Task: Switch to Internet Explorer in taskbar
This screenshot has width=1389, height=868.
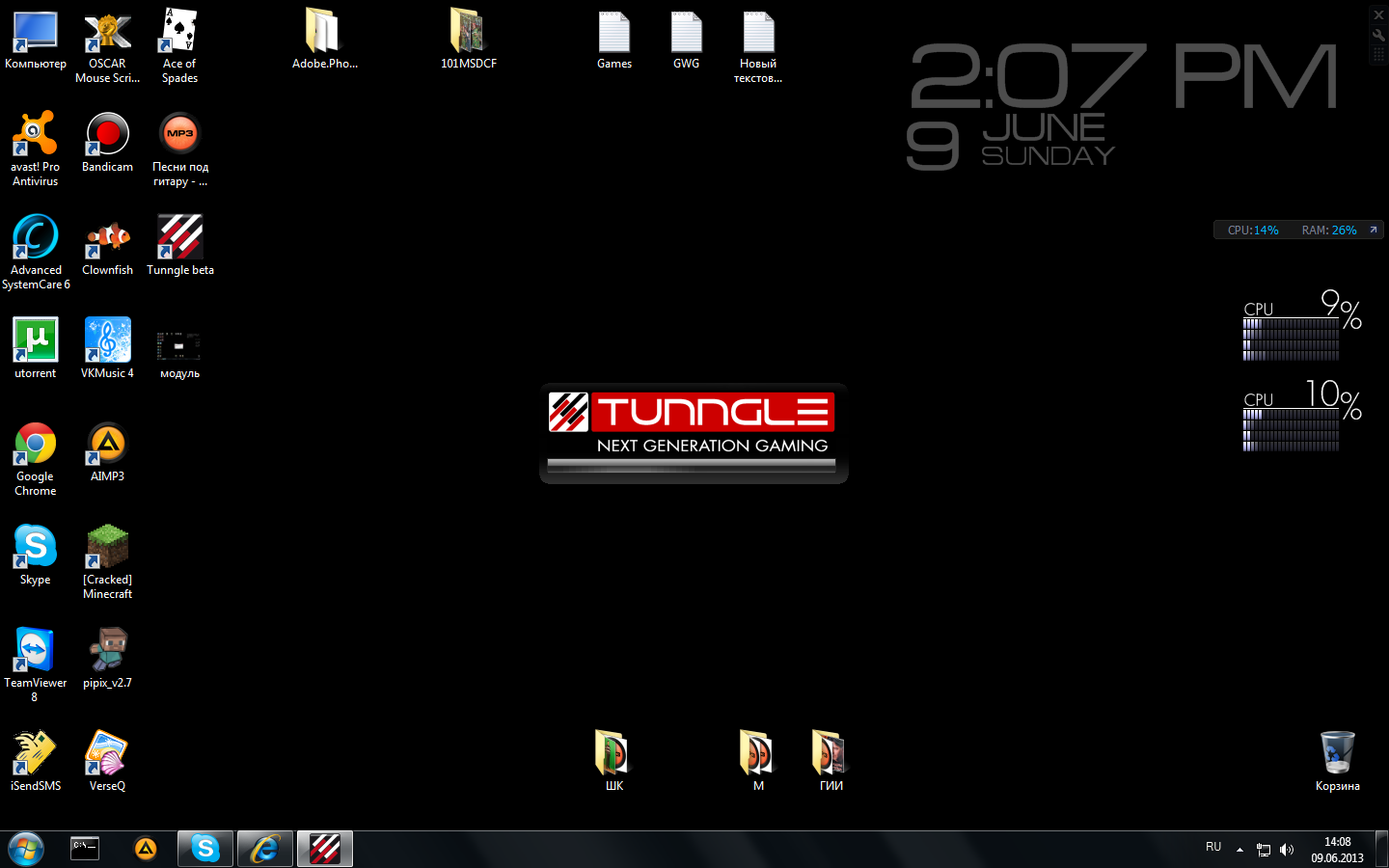Action: [265, 849]
